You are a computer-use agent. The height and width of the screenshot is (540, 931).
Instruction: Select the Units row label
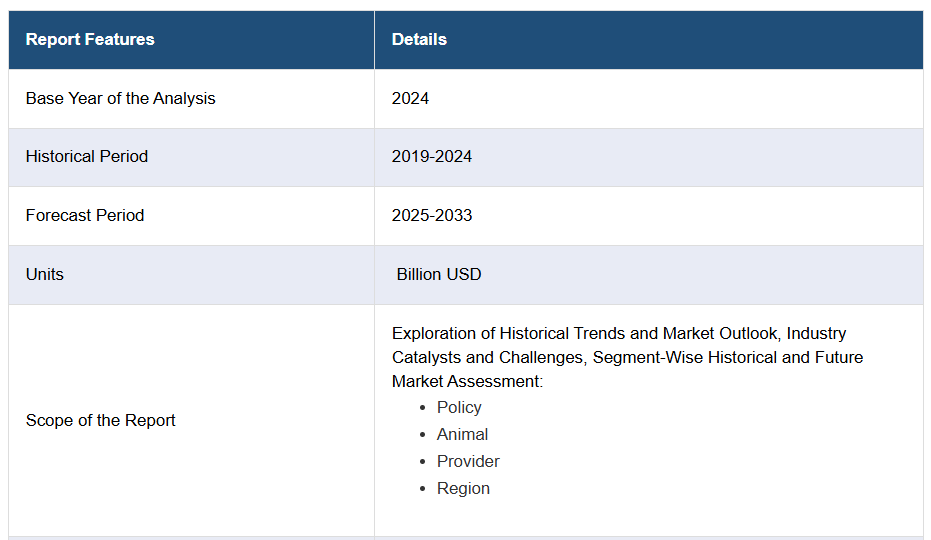point(45,274)
